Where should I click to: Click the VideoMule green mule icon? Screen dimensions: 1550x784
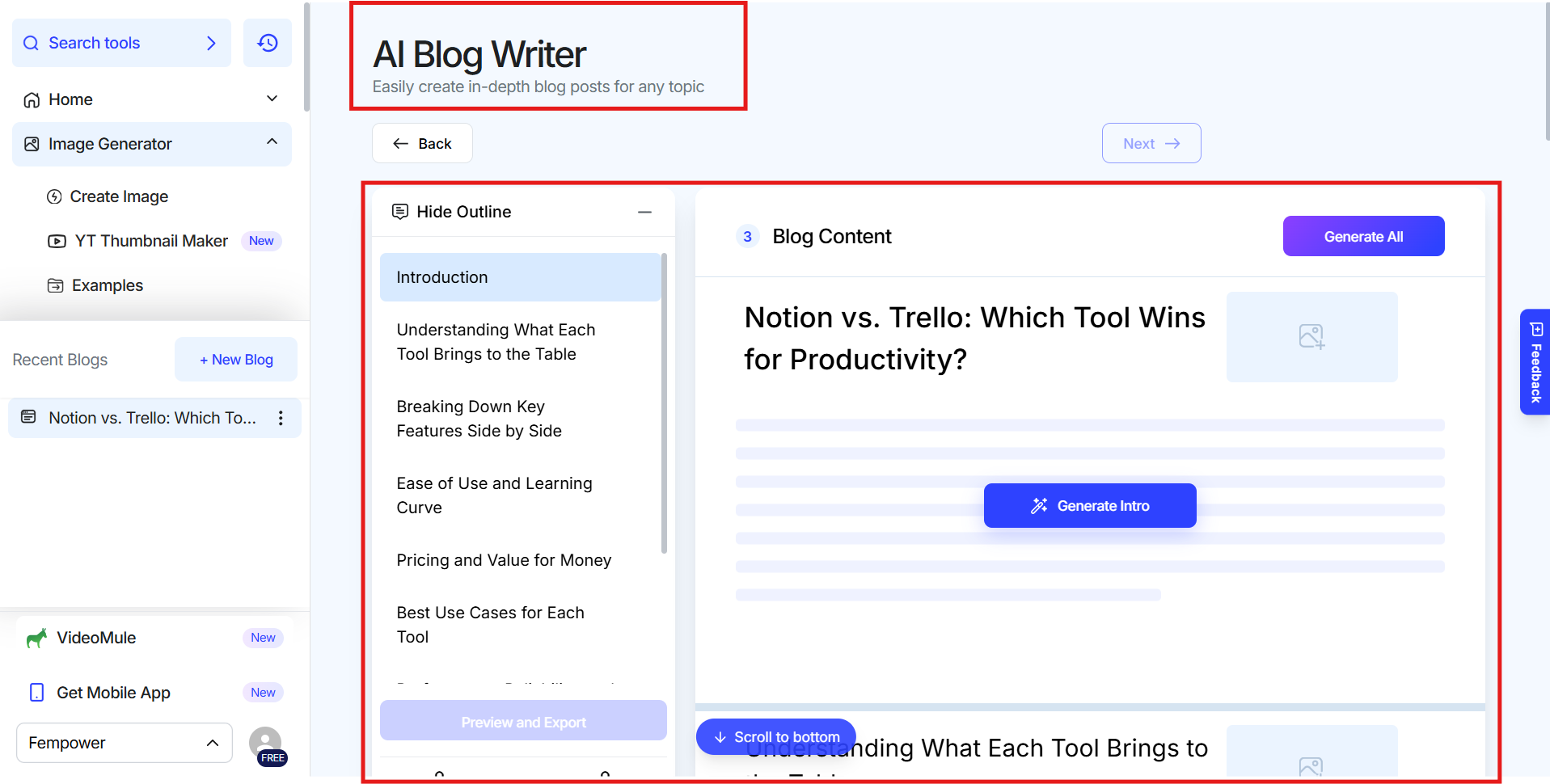(x=36, y=638)
